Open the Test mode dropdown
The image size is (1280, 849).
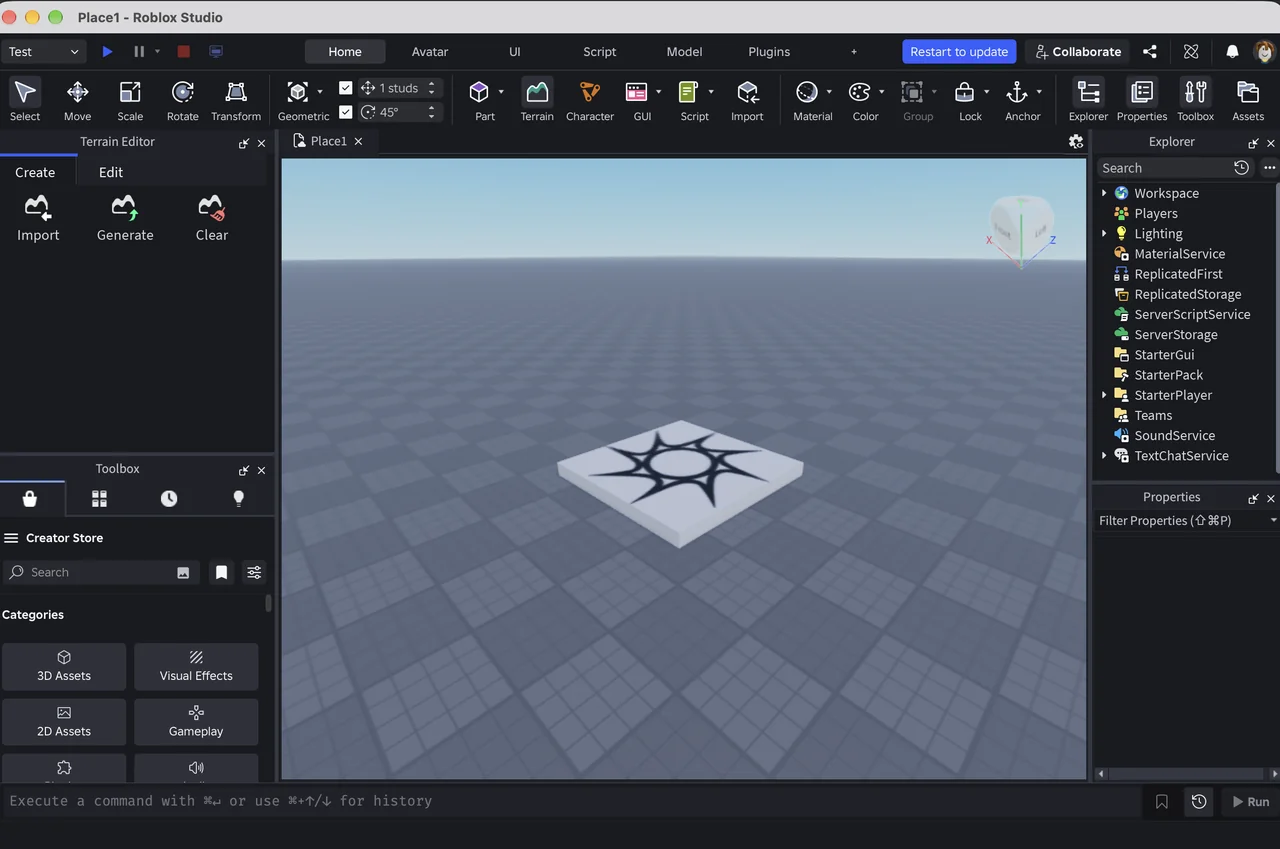[x=44, y=52]
